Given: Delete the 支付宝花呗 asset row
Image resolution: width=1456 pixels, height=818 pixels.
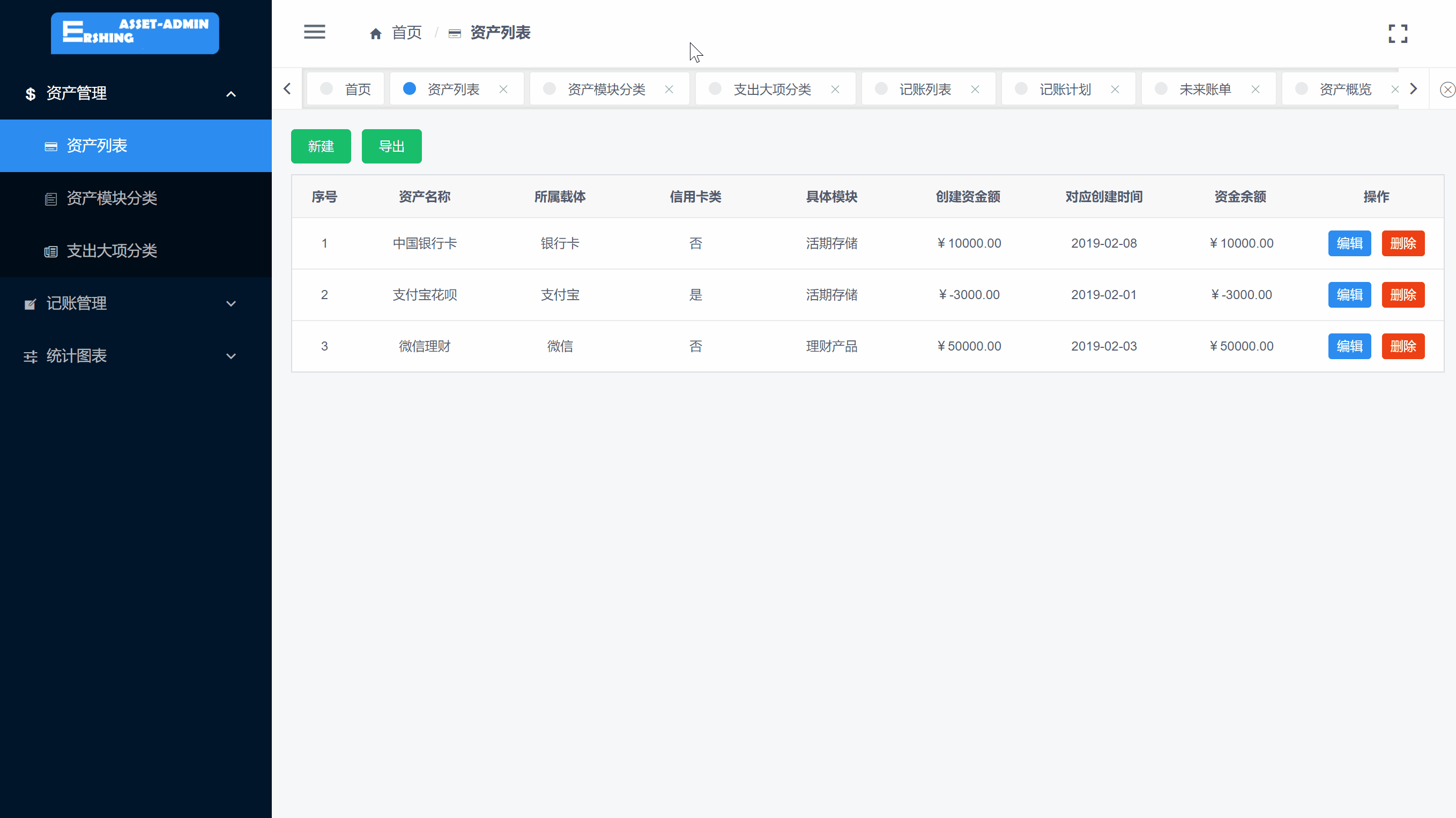Looking at the screenshot, I should (x=1402, y=294).
